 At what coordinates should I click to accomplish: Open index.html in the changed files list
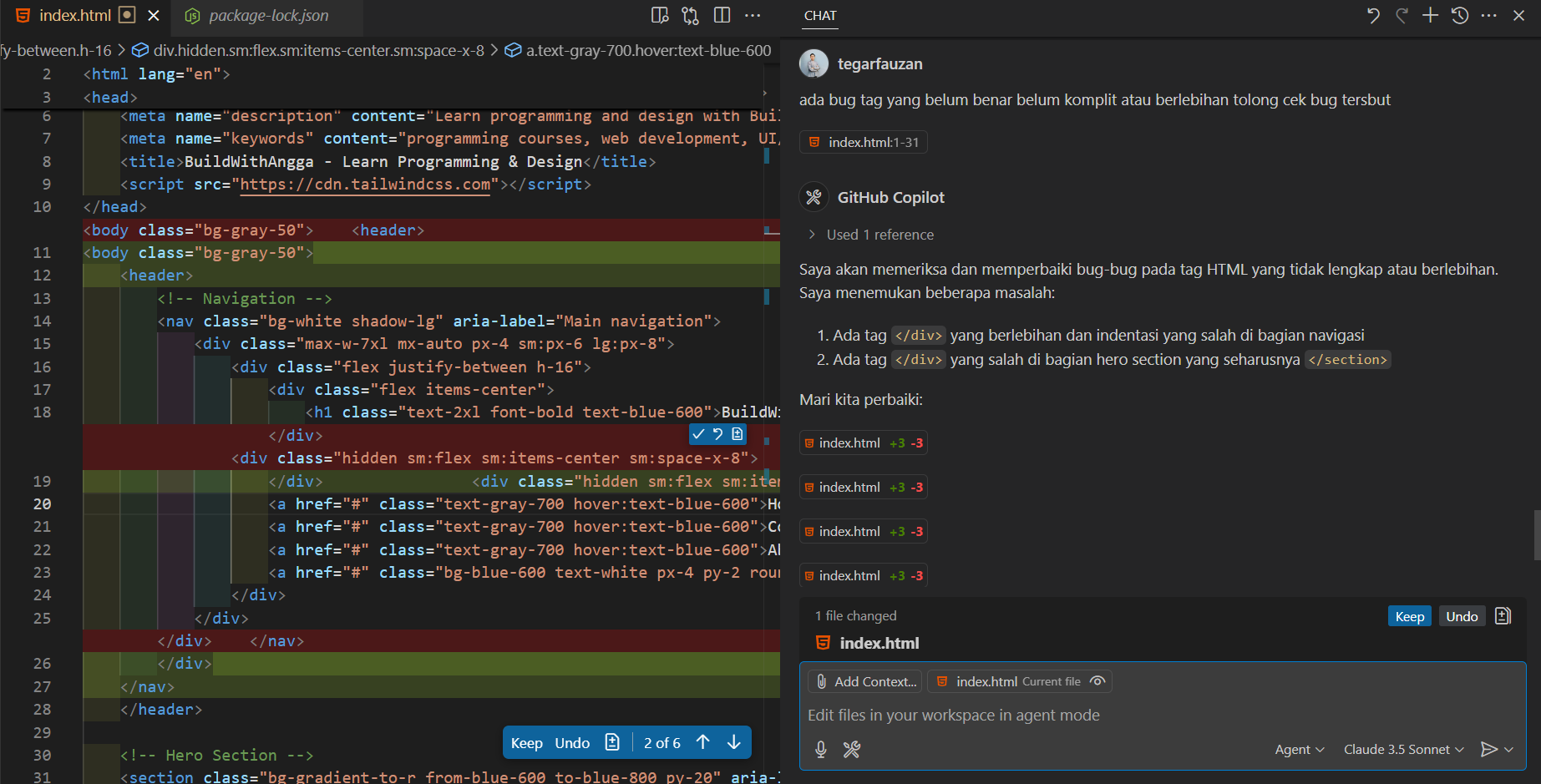tap(879, 643)
